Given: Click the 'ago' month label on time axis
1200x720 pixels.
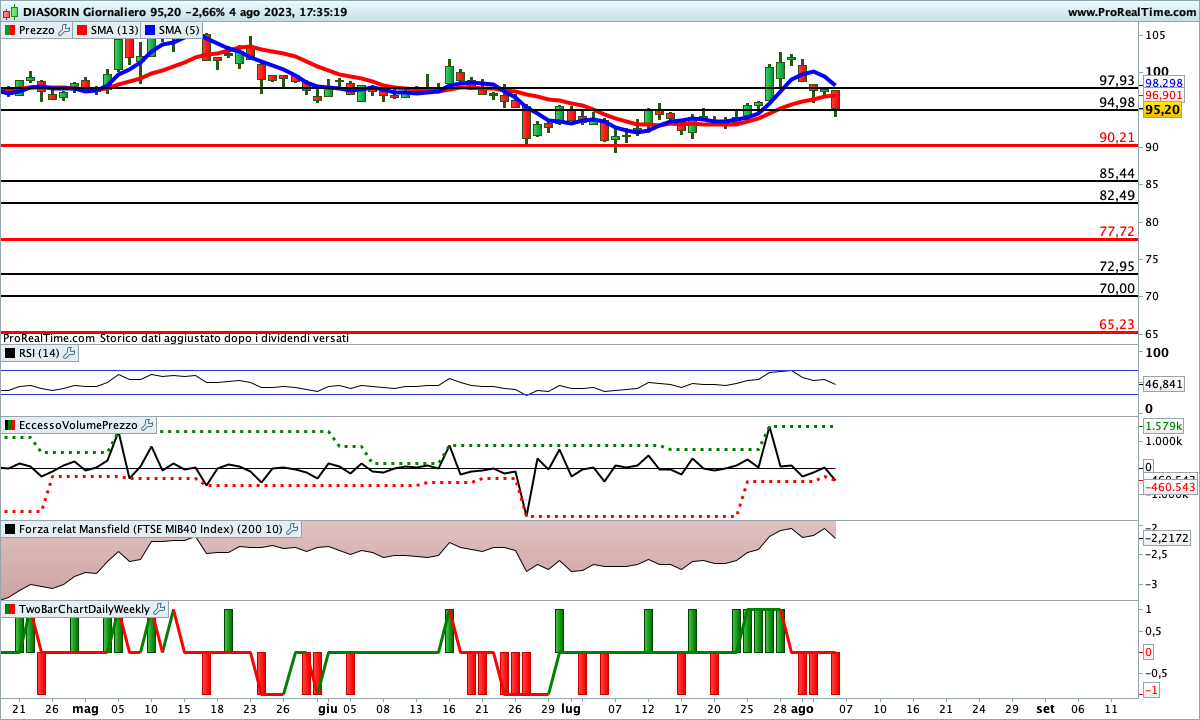Looking at the screenshot, I should click(803, 709).
